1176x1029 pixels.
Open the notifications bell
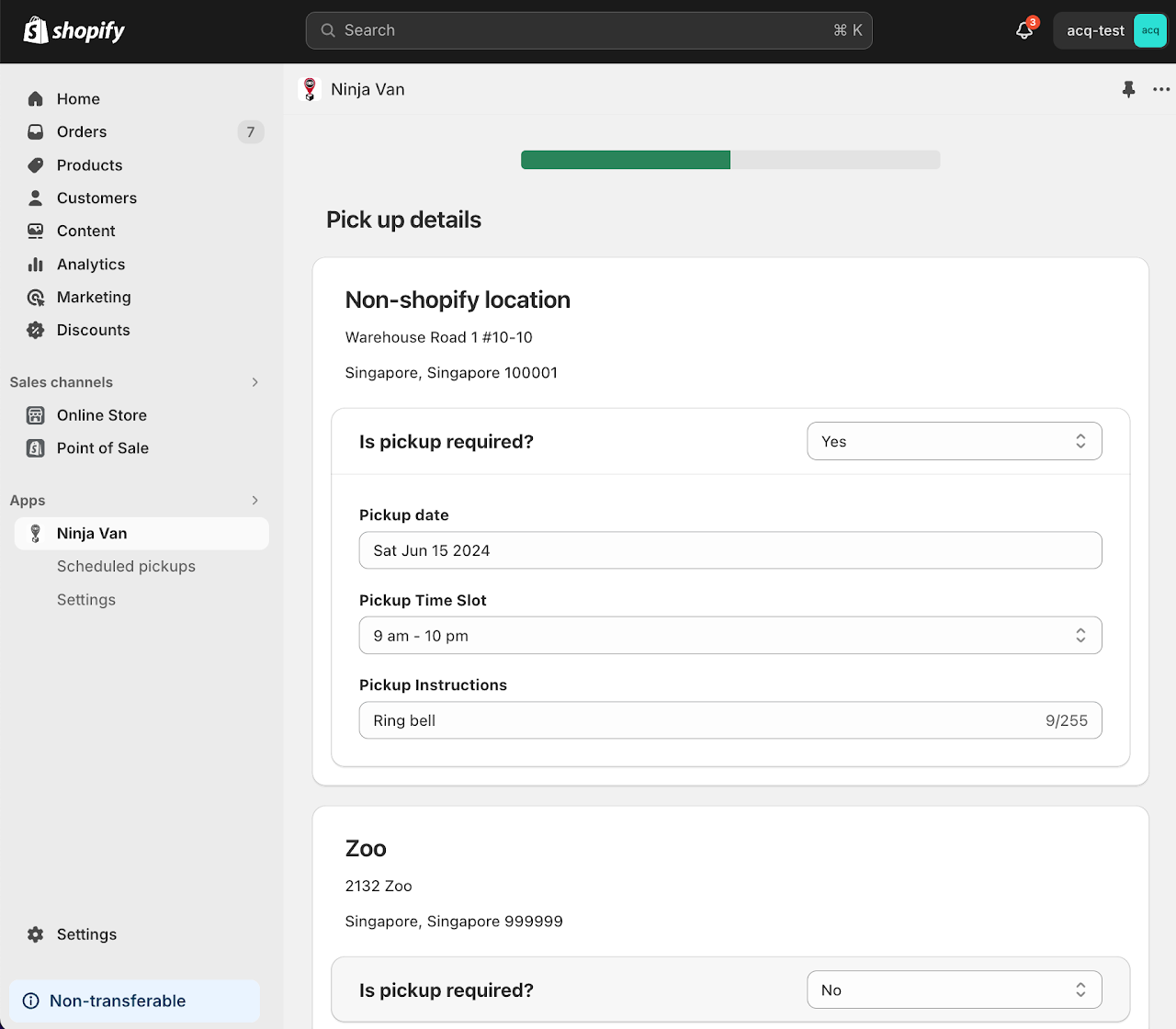pyautogui.click(x=1024, y=30)
